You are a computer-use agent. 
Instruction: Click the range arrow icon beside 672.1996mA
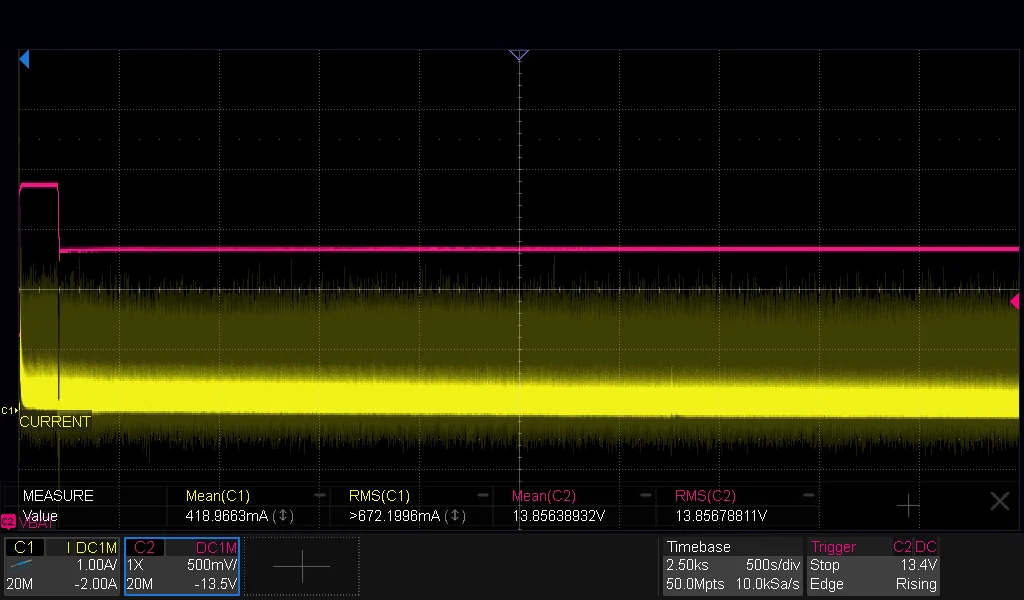[x=455, y=516]
